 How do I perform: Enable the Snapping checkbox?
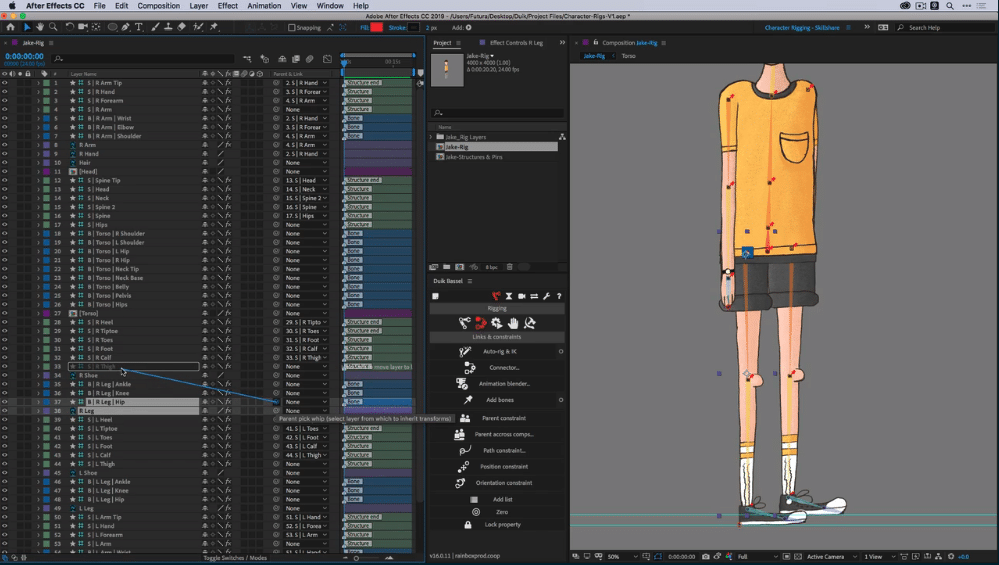[292, 28]
